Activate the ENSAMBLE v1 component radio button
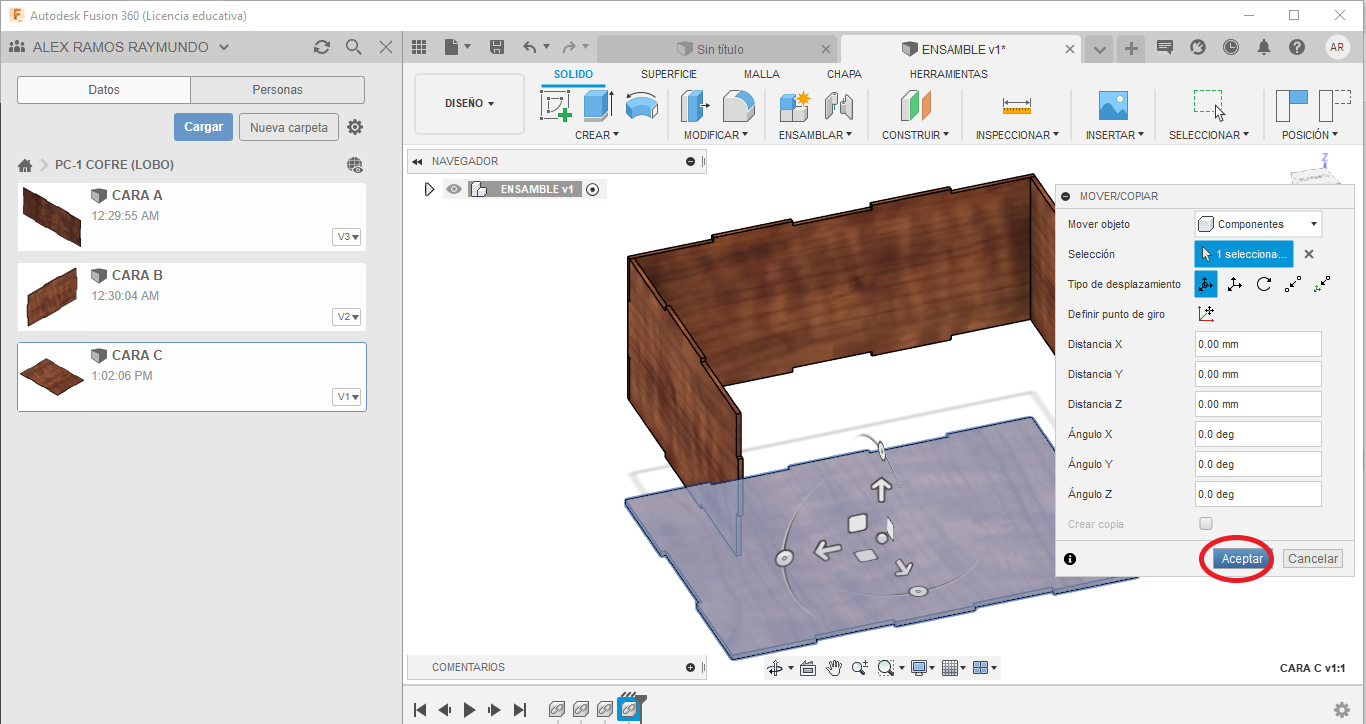The width and height of the screenshot is (1366, 724). pyautogui.click(x=593, y=189)
